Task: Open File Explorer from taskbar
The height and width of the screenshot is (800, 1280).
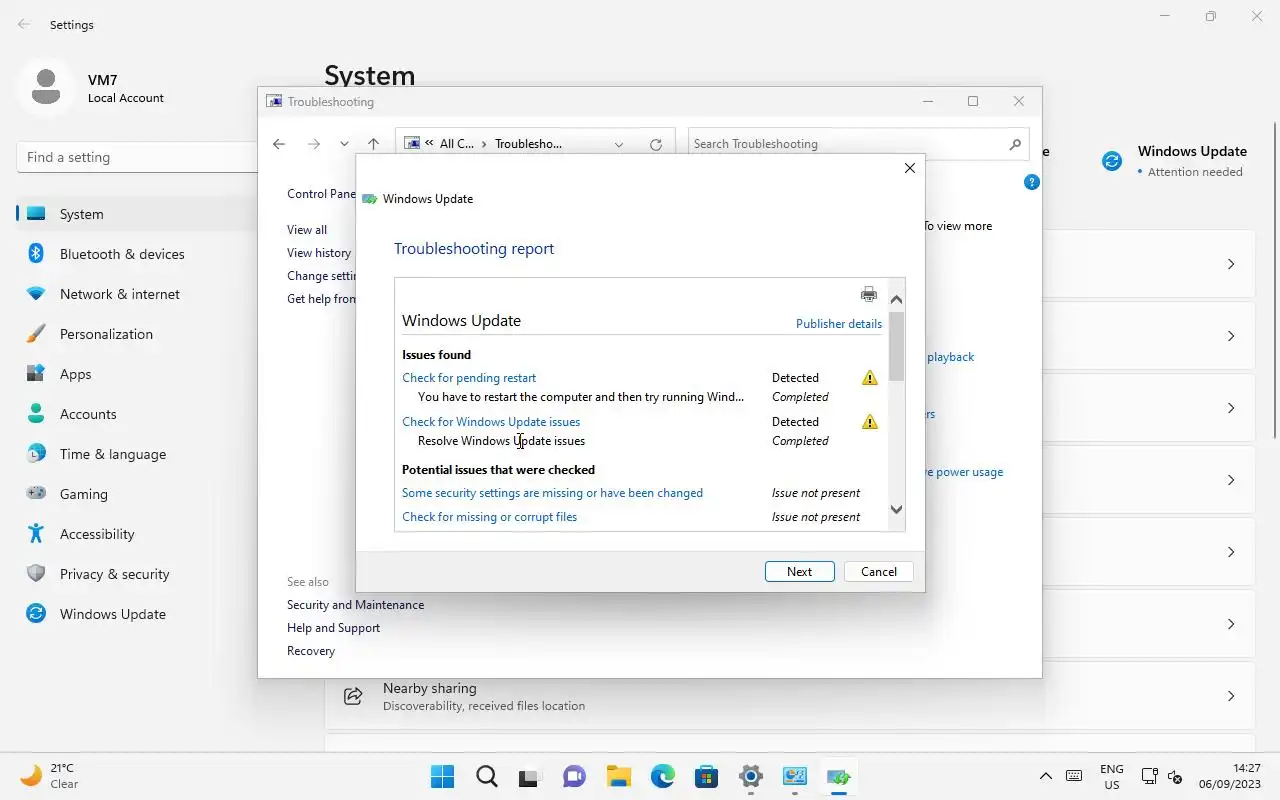Action: (x=618, y=777)
